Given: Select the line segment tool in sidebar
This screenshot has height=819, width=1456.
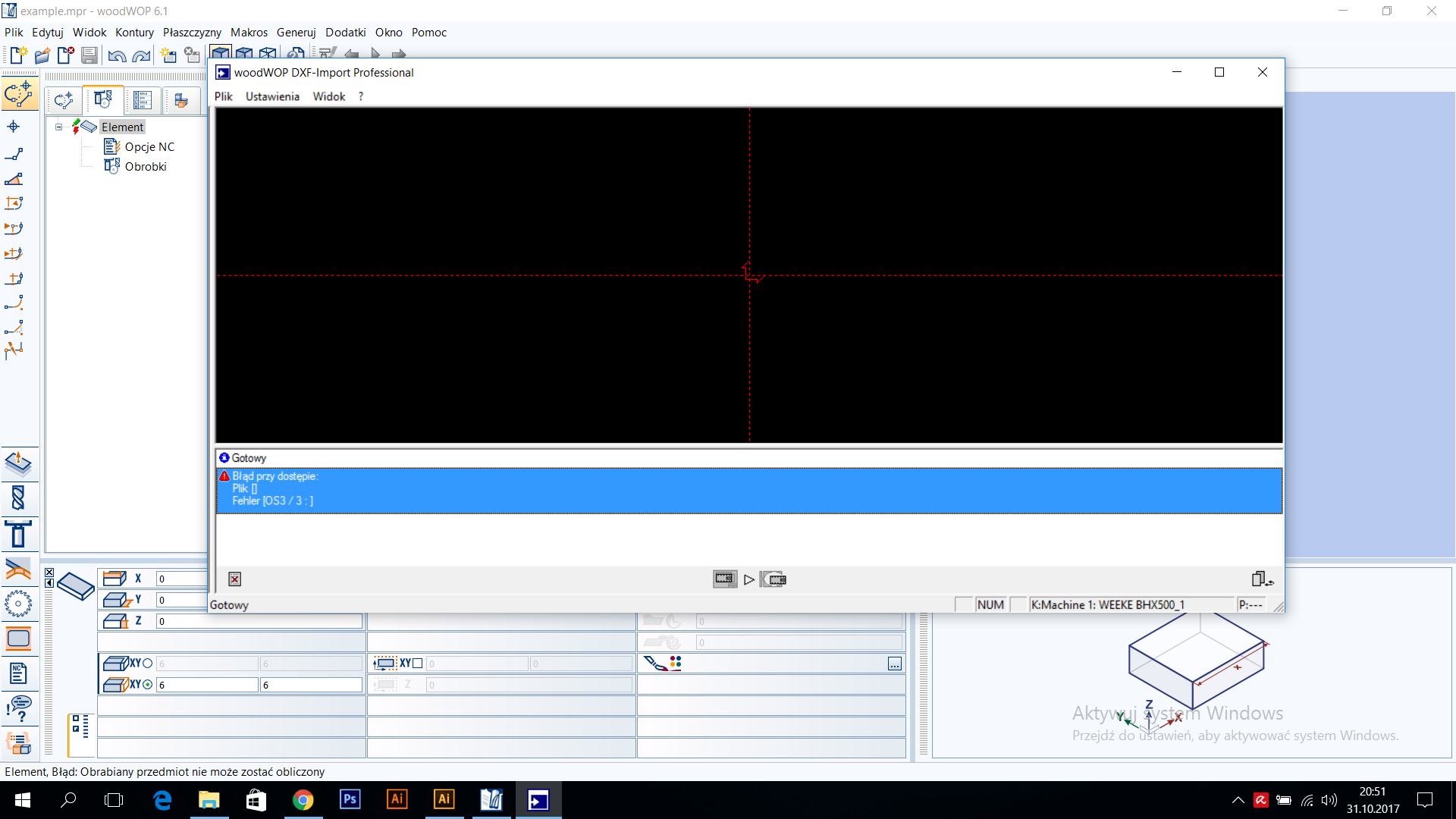Looking at the screenshot, I should [x=14, y=154].
